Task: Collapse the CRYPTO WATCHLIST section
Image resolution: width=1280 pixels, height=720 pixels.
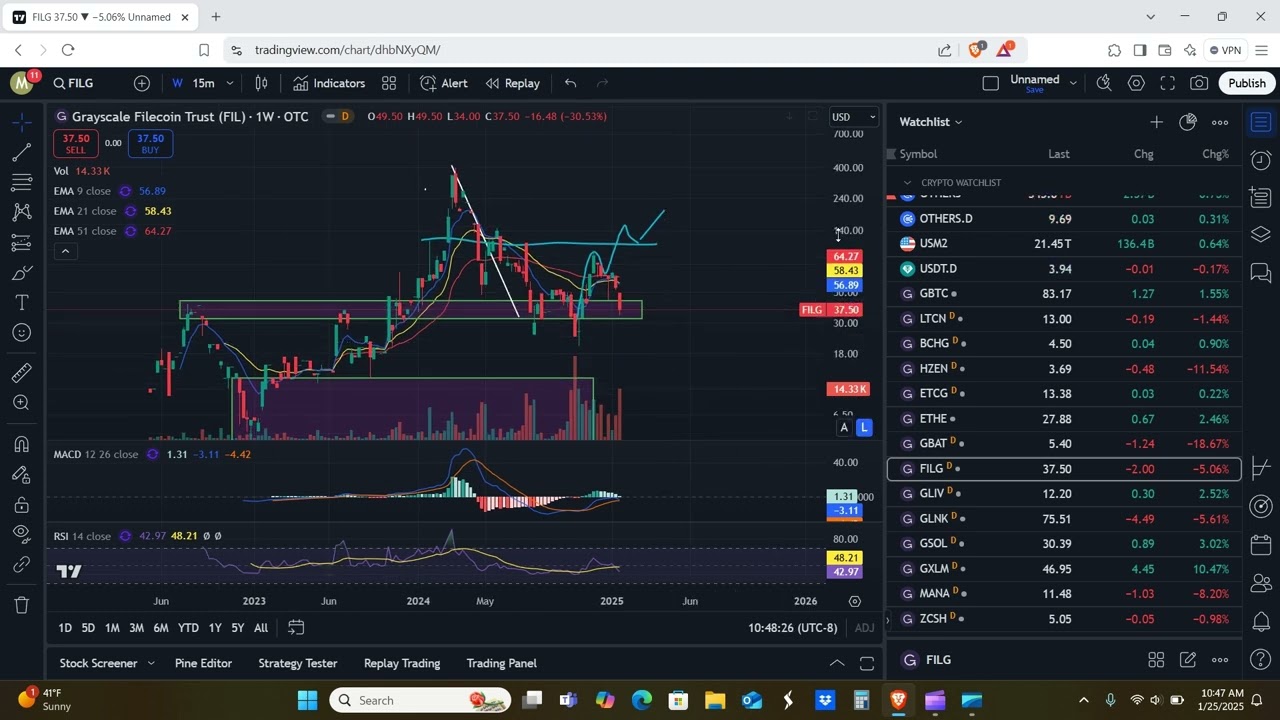Action: (907, 183)
